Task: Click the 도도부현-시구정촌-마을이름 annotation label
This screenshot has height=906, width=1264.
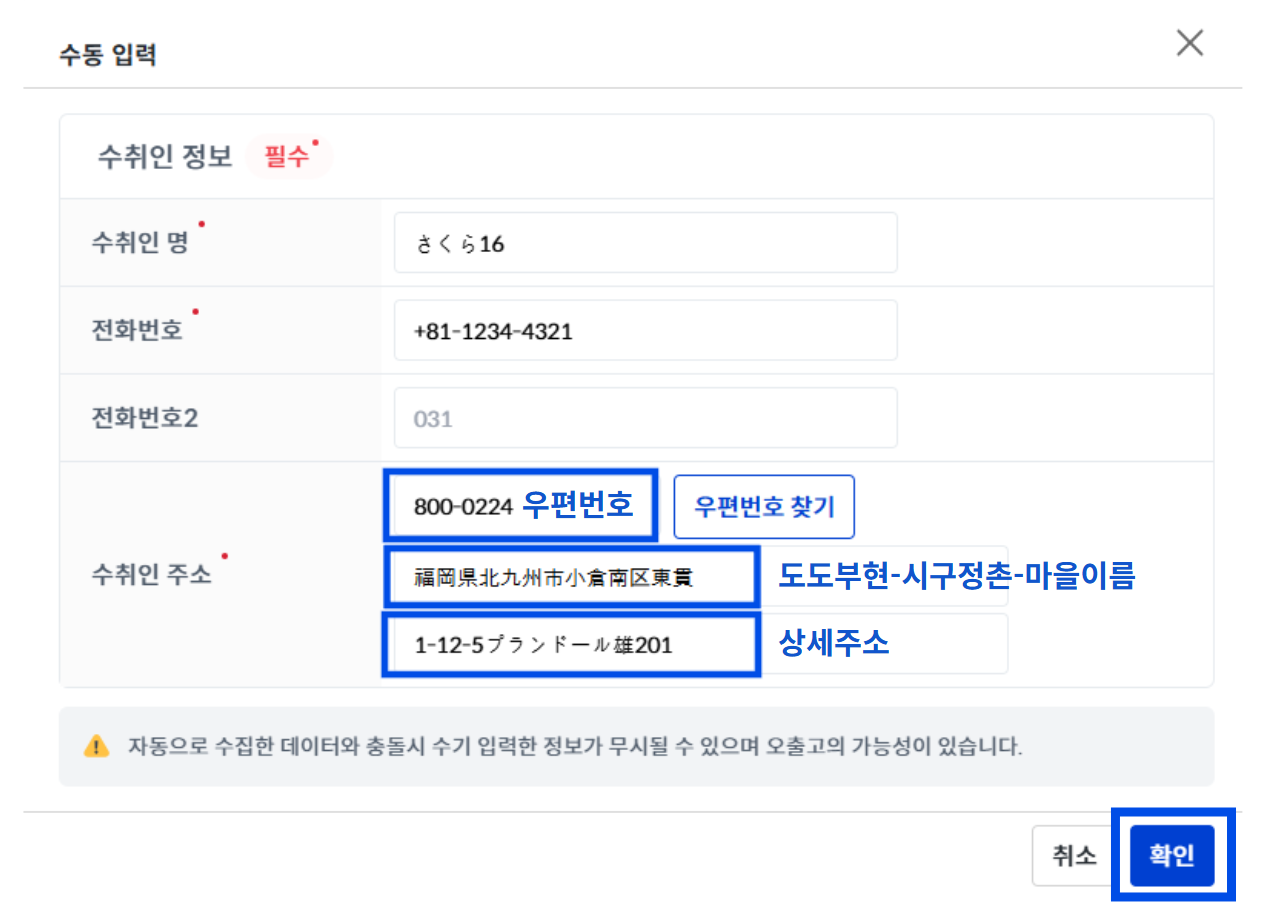Action: 957,575
